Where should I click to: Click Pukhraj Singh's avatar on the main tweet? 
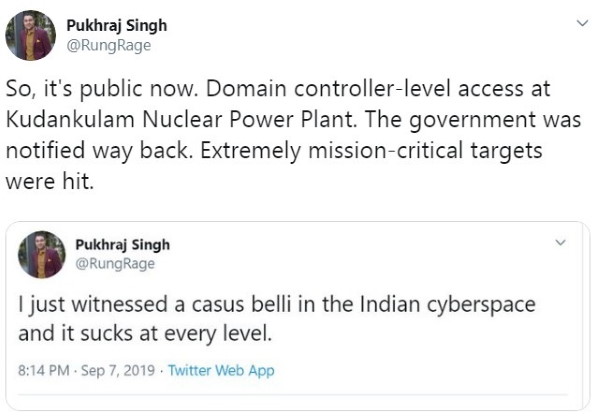pos(31,36)
